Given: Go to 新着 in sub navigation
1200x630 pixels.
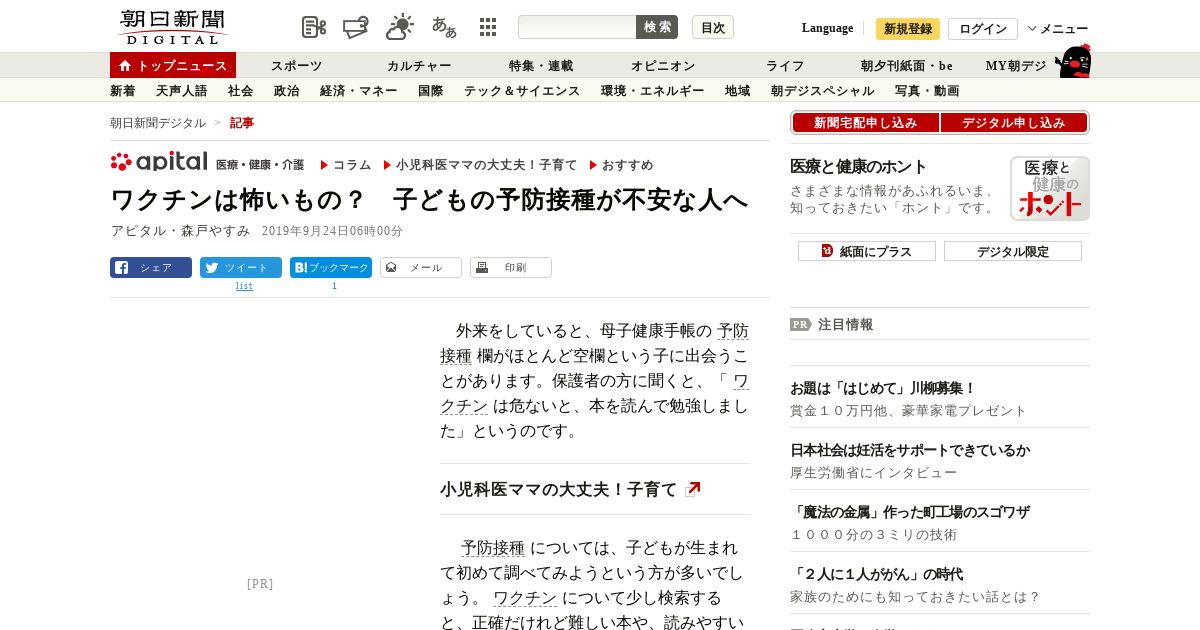Looking at the screenshot, I should pos(123,91).
